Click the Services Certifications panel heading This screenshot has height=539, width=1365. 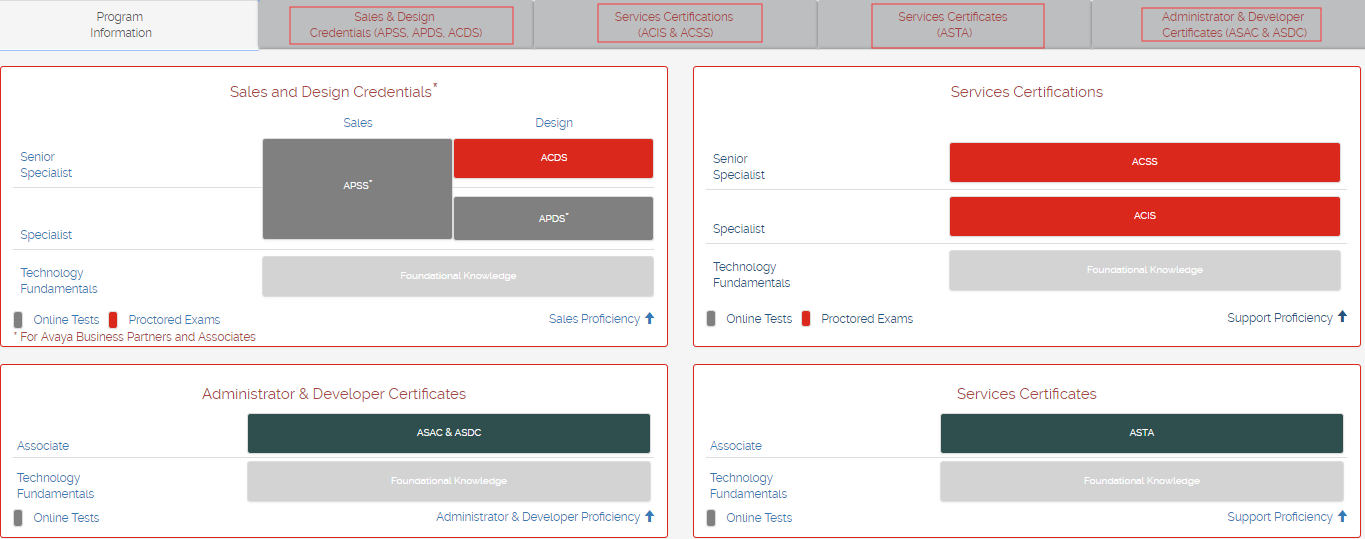[1027, 92]
